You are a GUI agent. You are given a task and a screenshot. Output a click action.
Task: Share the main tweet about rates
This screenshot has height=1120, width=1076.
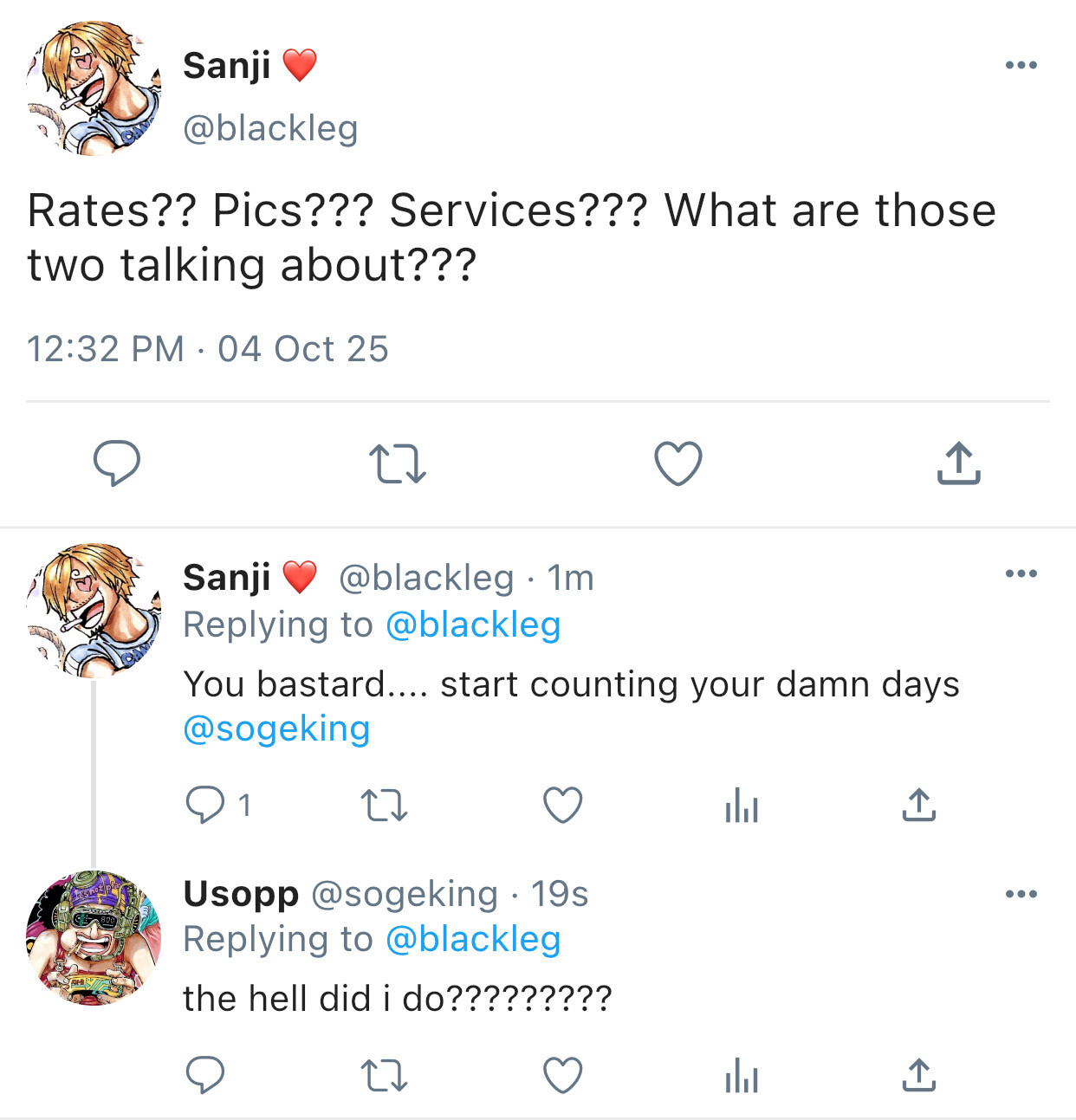coord(958,463)
